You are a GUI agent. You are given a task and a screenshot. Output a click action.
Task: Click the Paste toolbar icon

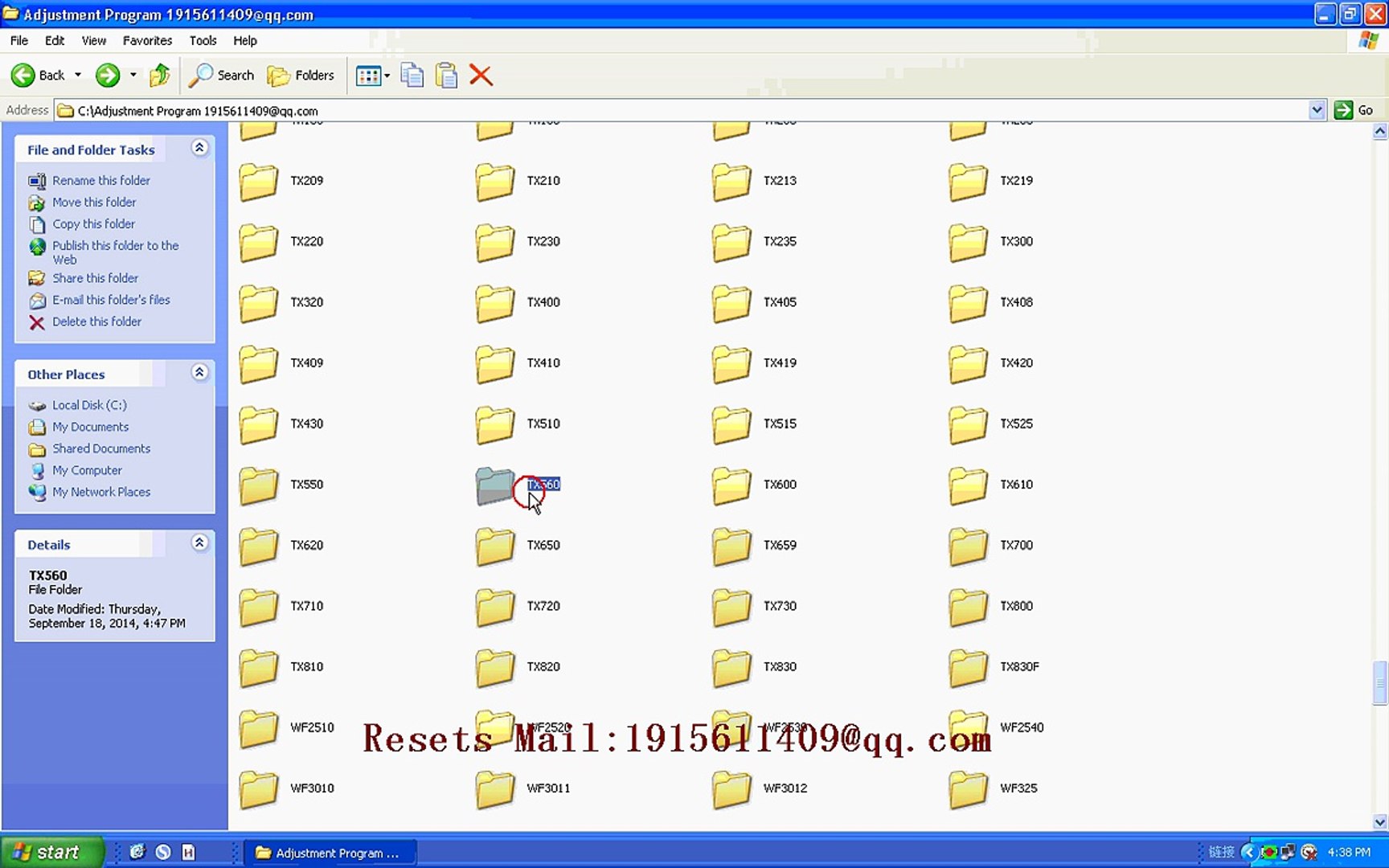click(x=446, y=76)
